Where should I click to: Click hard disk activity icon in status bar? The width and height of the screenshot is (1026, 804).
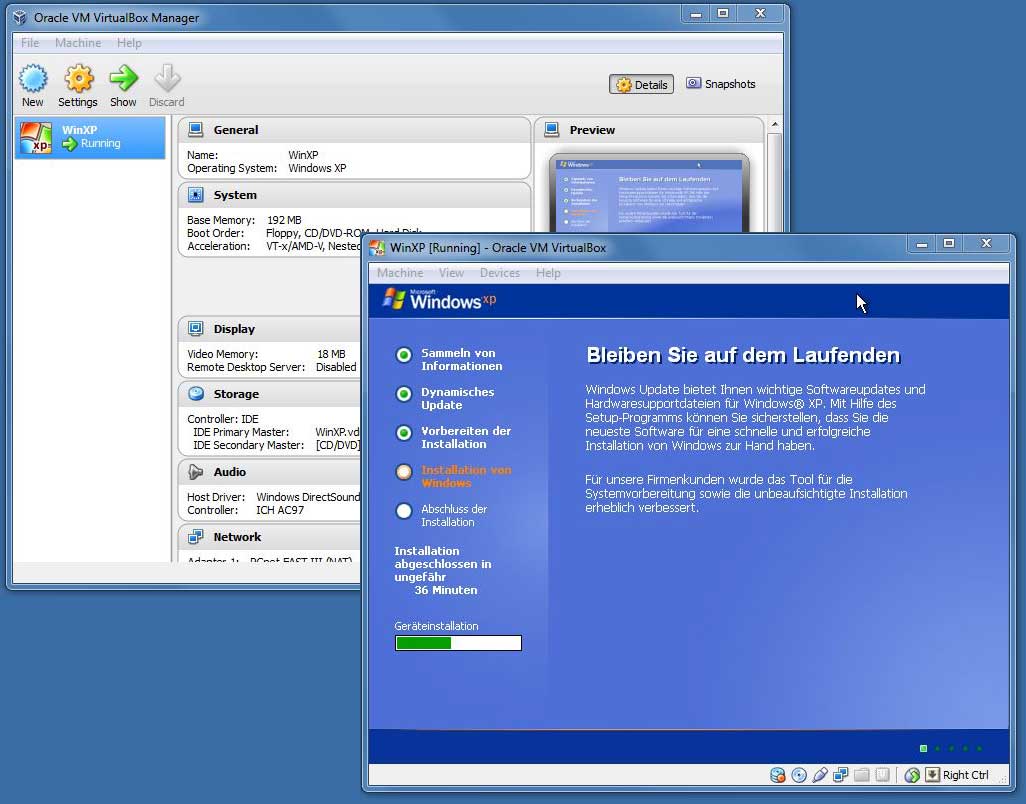tap(777, 775)
